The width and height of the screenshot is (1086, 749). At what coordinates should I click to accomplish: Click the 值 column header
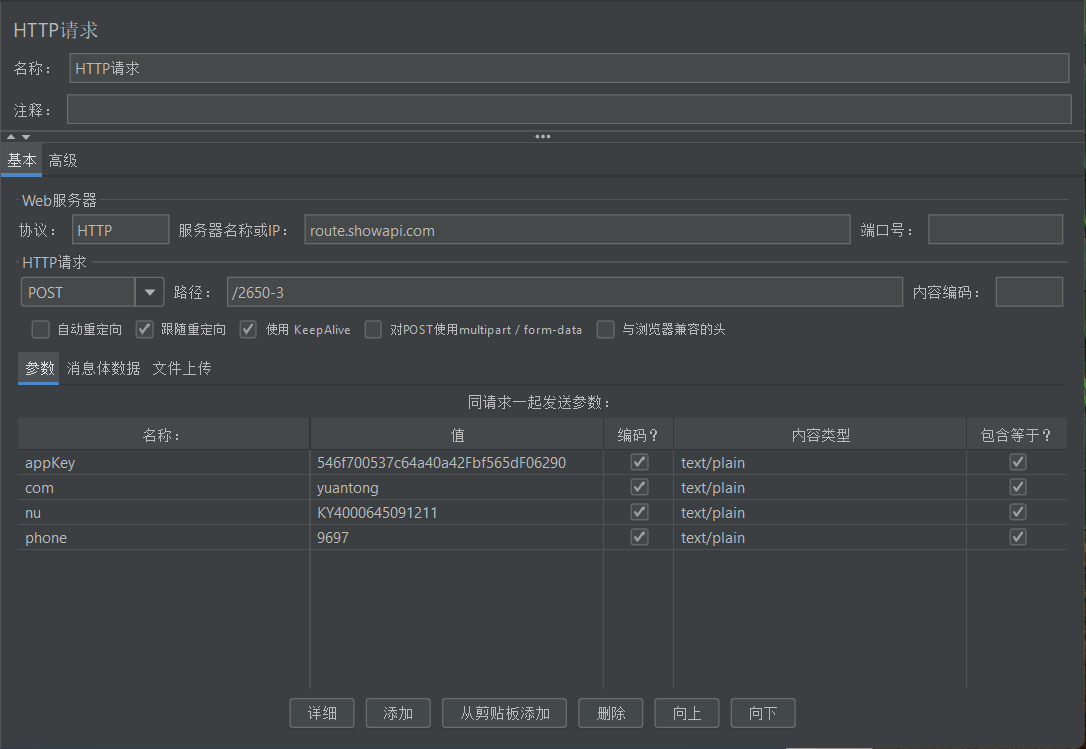pyautogui.click(x=457, y=434)
